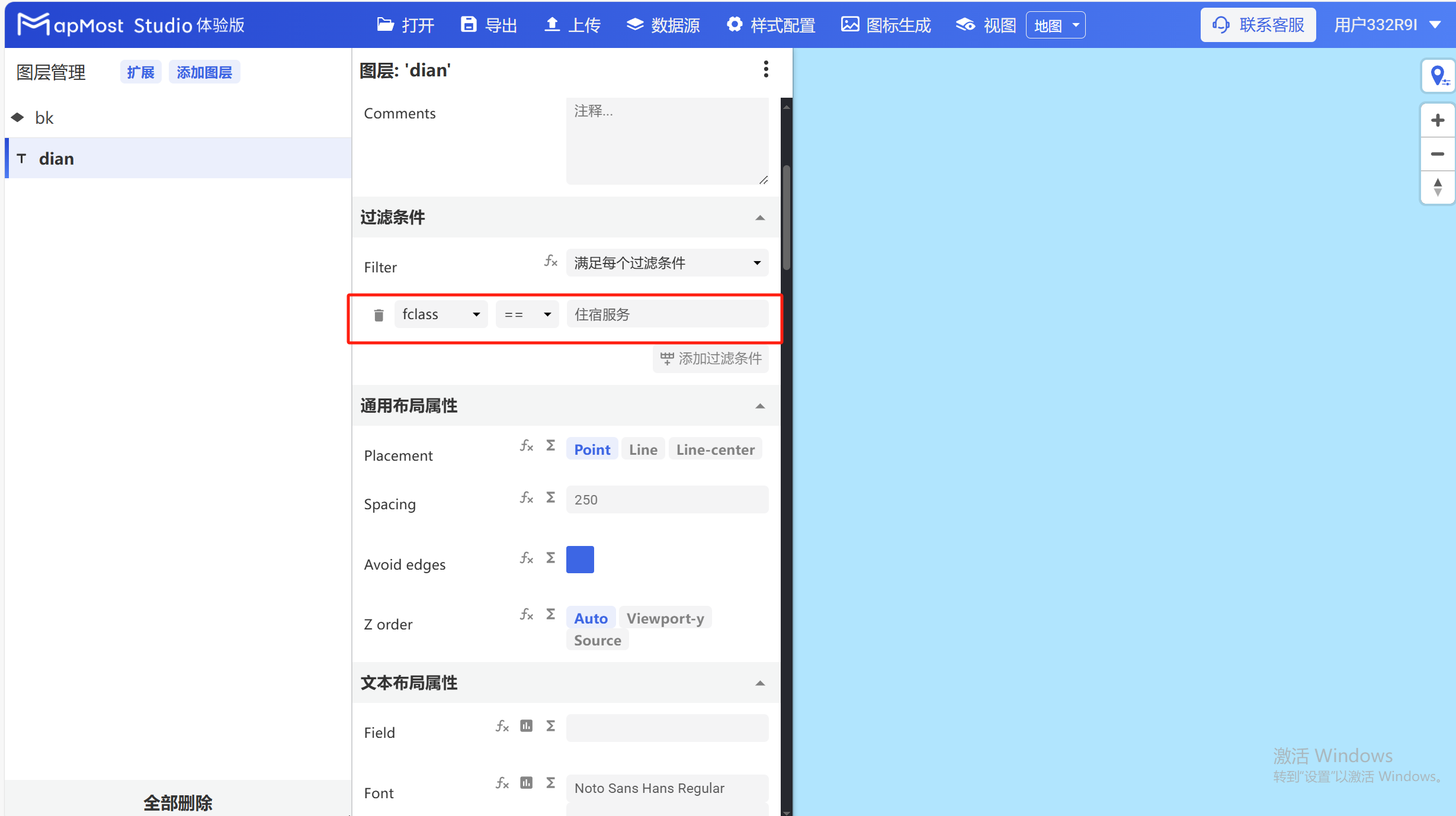Open the 数据源 data sources panel
Screen dimensions: 1456x816
tap(662, 25)
